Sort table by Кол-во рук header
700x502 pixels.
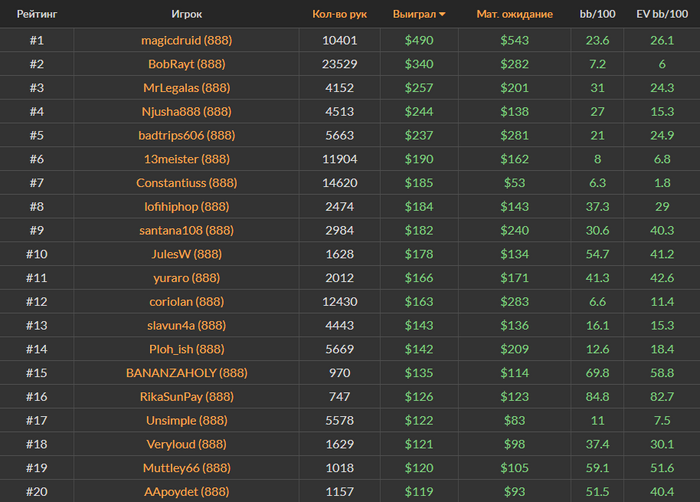pyautogui.click(x=339, y=15)
